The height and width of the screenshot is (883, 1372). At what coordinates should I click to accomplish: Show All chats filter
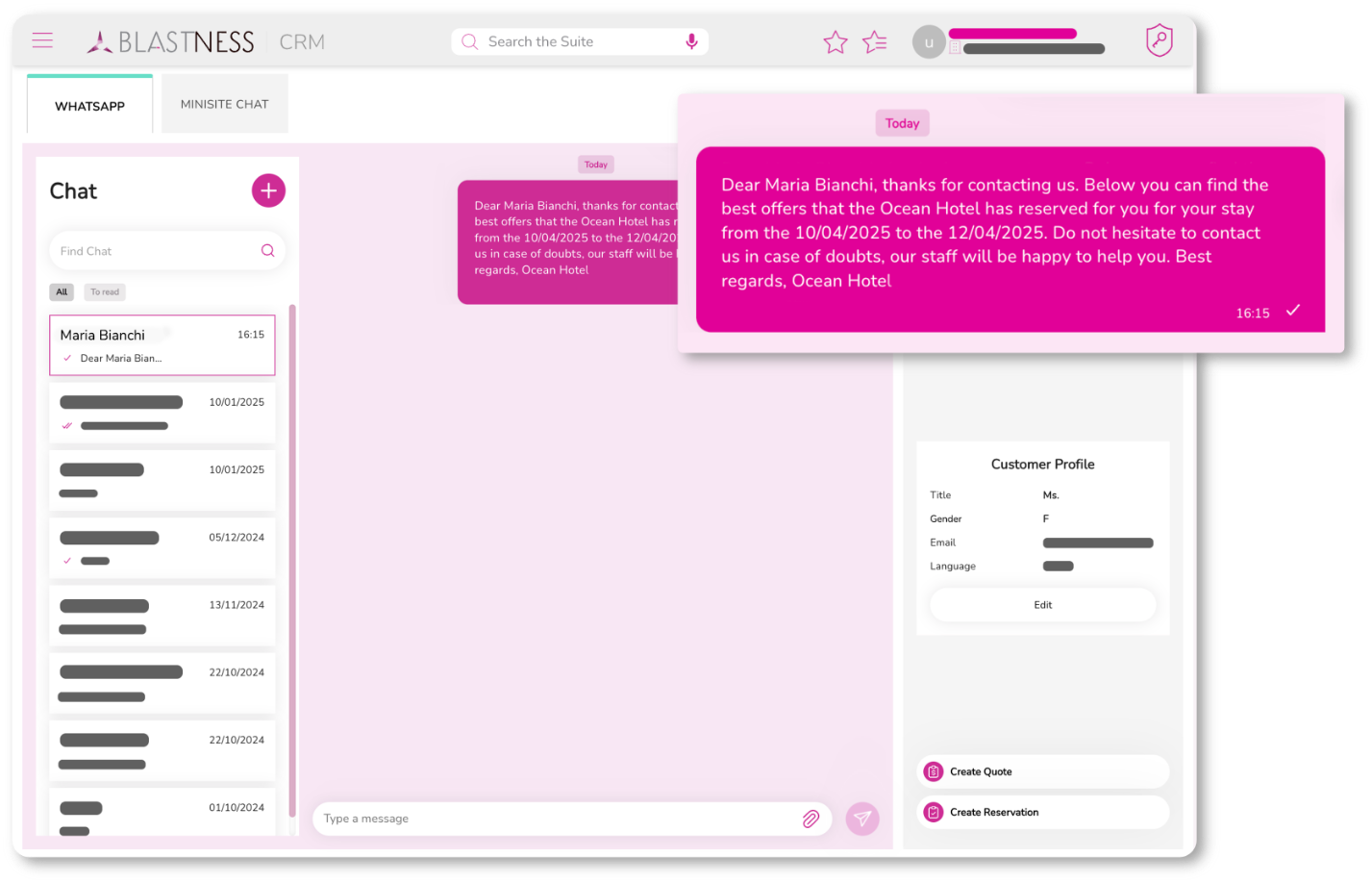pos(62,292)
